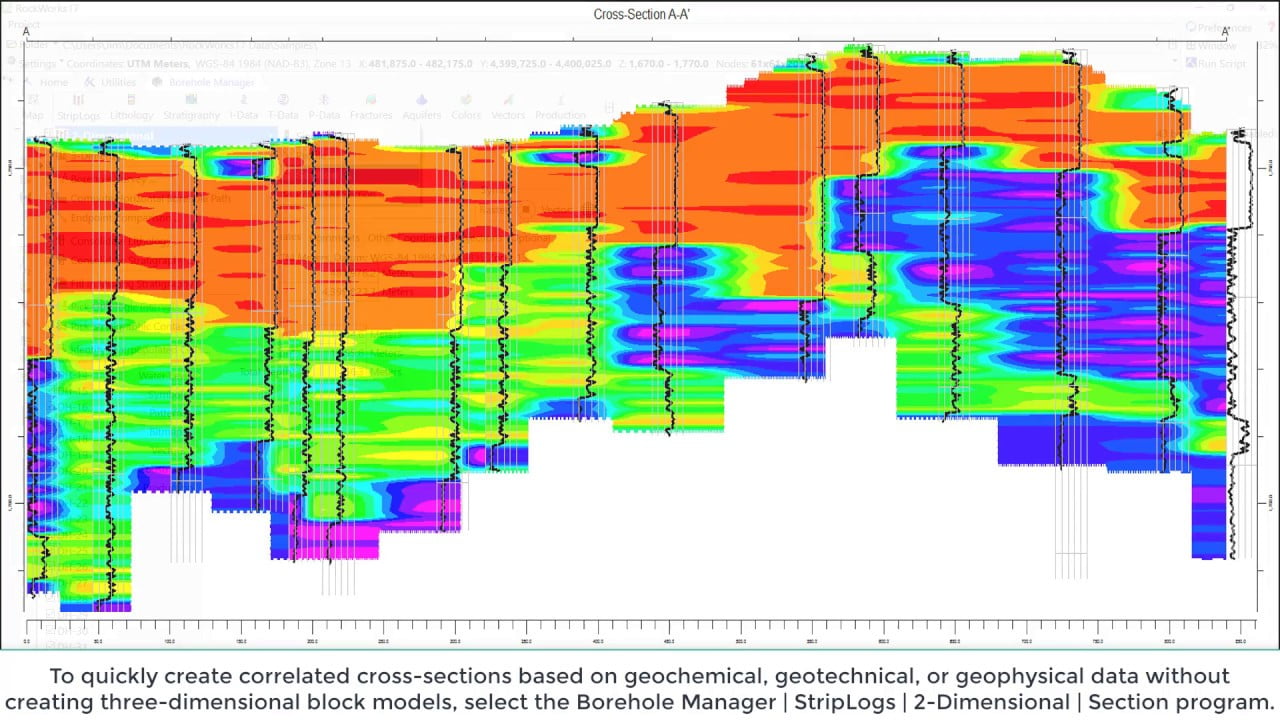This screenshot has width=1280, height=720.
Task: Open the Lithology menu
Action: (132, 107)
